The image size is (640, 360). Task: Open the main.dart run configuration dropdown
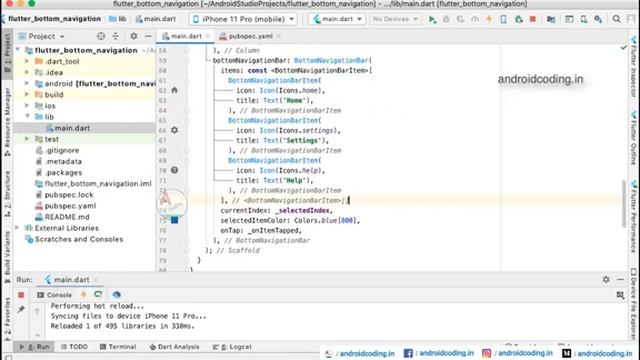(x=338, y=19)
